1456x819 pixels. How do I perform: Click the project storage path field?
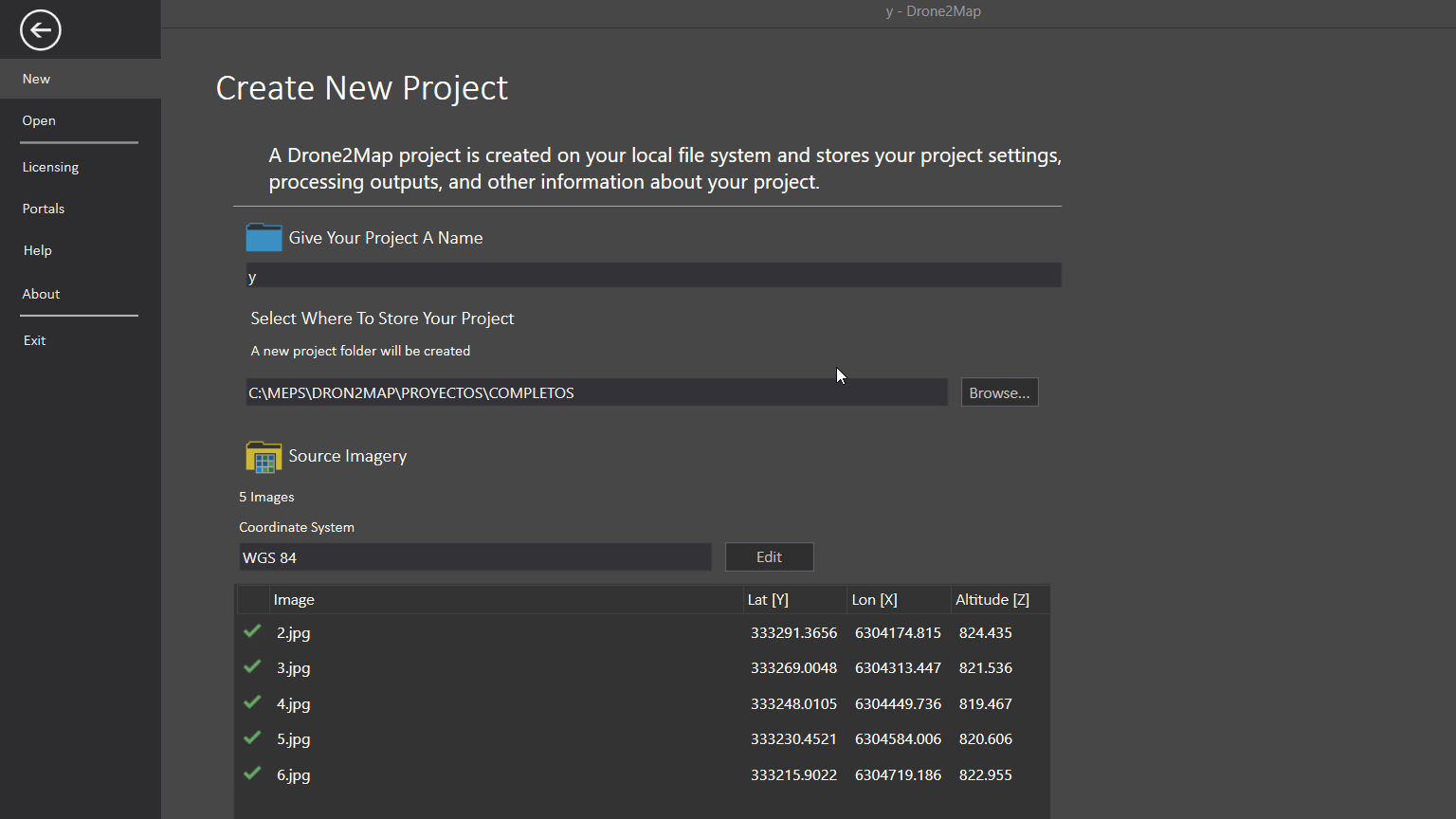[x=596, y=392]
